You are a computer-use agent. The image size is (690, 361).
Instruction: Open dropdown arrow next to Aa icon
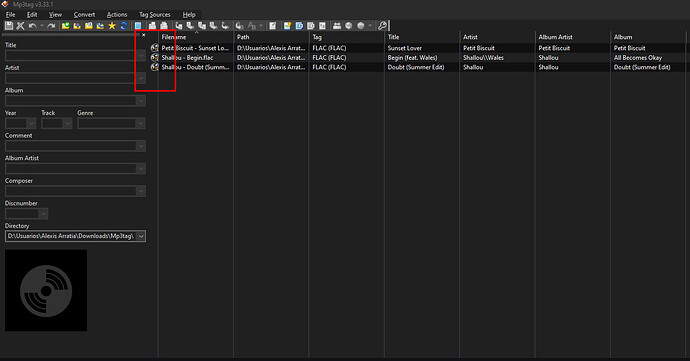point(261,26)
